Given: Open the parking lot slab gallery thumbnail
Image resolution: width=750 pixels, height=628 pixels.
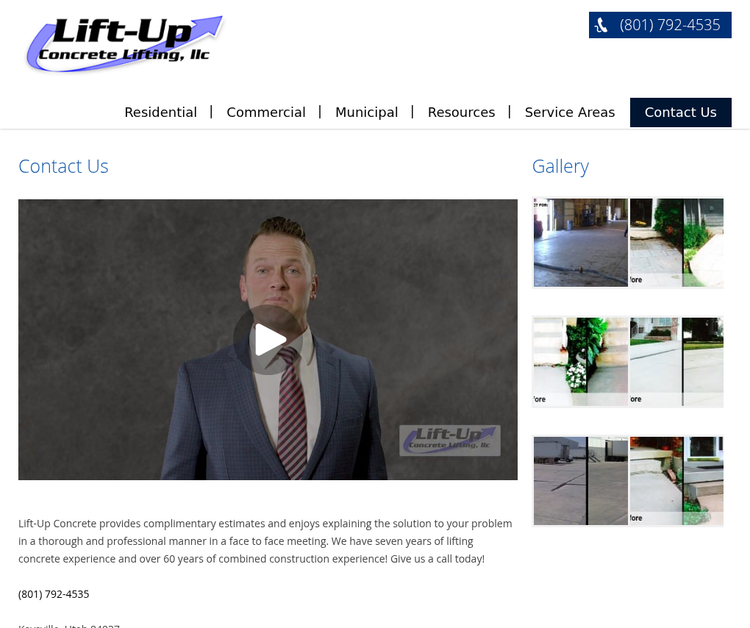Looking at the screenshot, I should tap(581, 481).
